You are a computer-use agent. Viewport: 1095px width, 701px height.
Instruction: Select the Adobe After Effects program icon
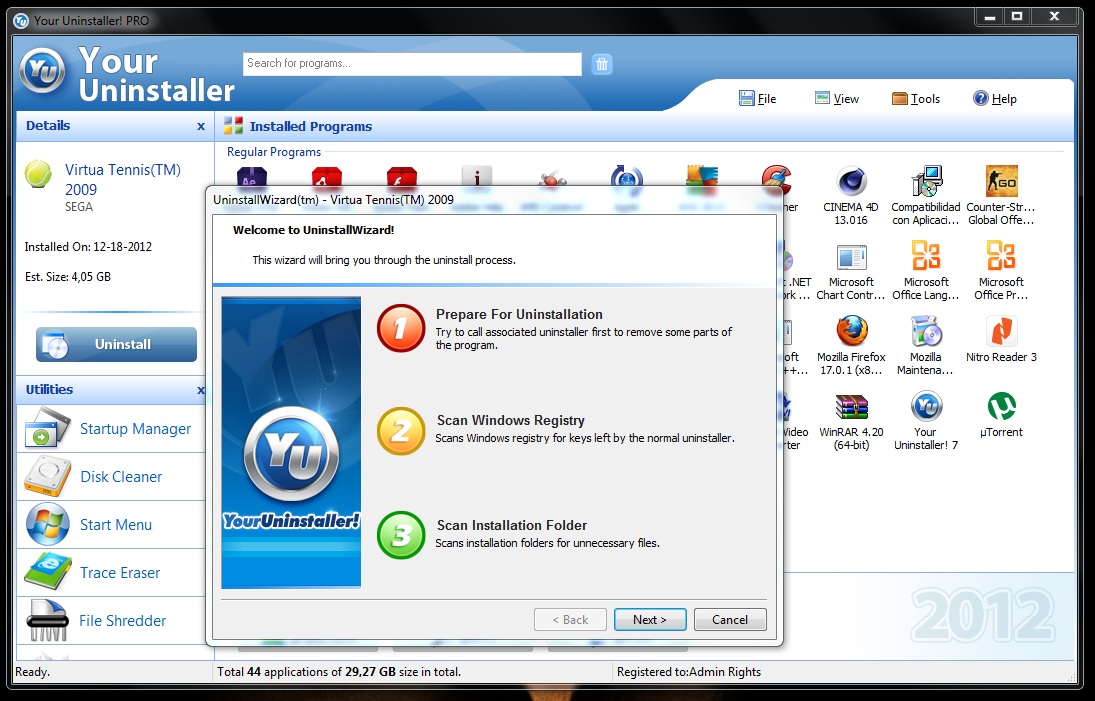[x=251, y=179]
